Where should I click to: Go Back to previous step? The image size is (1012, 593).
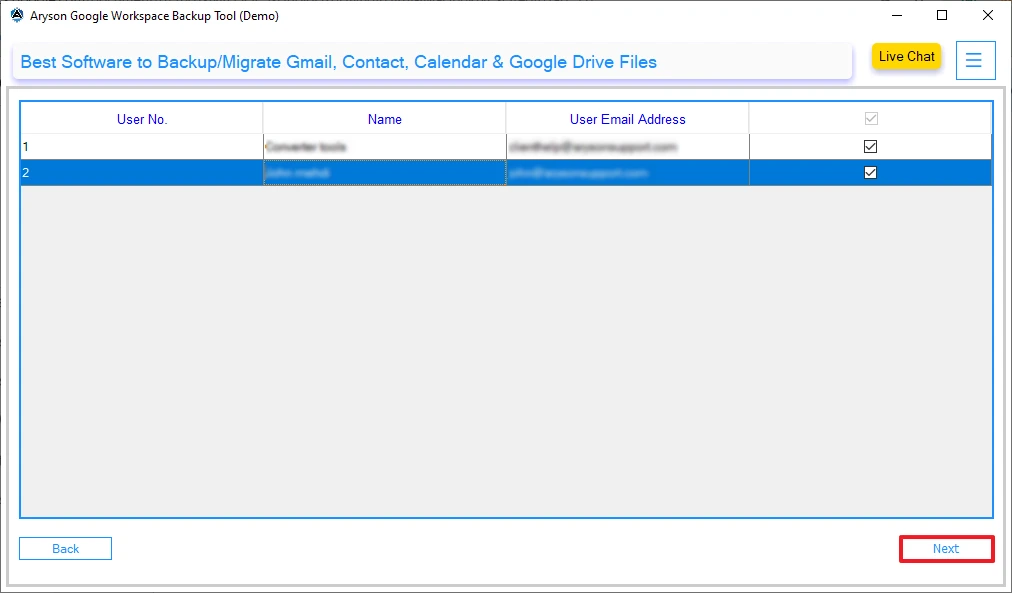coord(65,548)
